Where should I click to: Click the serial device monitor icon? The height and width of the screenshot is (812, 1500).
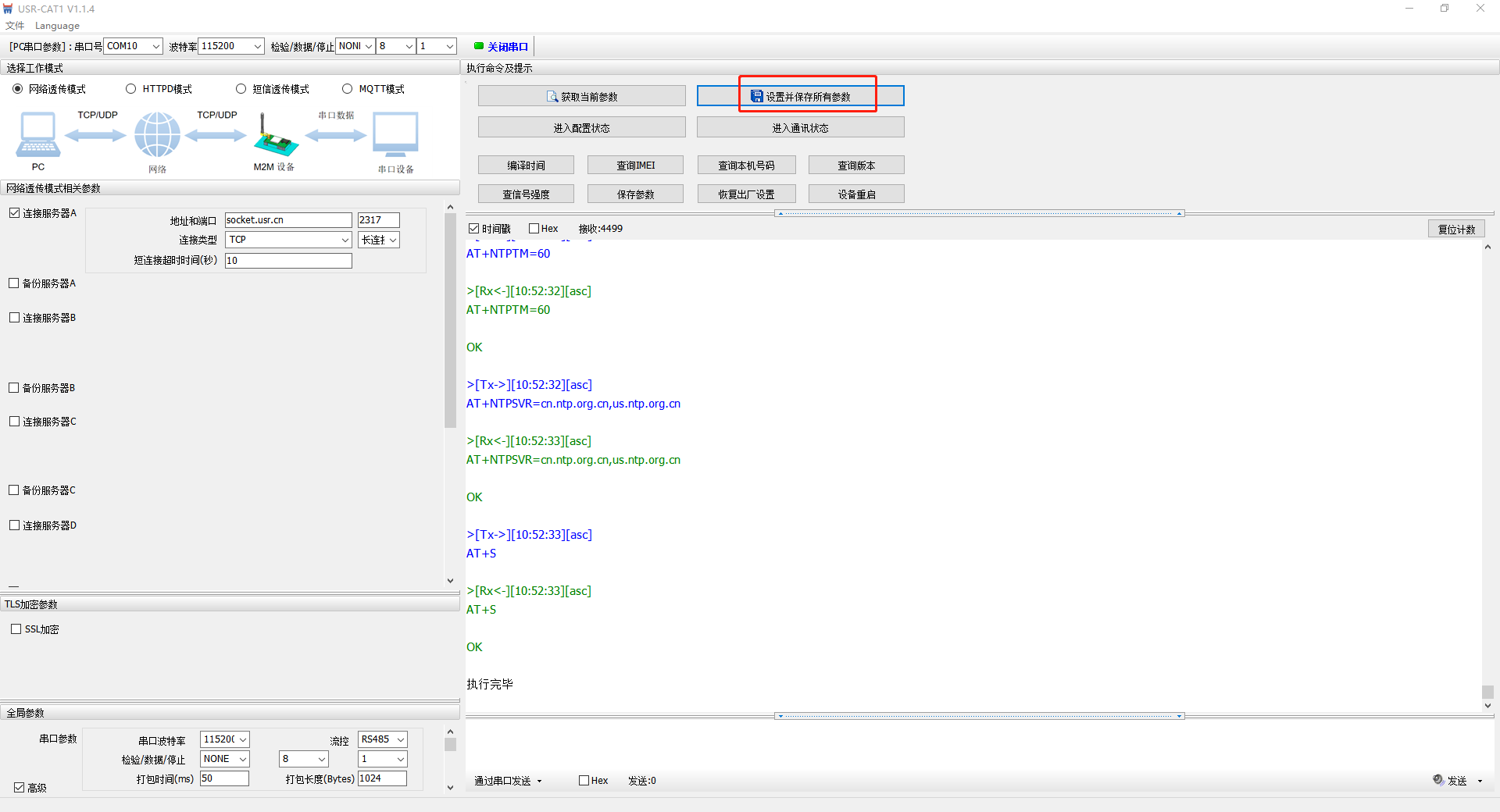click(x=395, y=134)
